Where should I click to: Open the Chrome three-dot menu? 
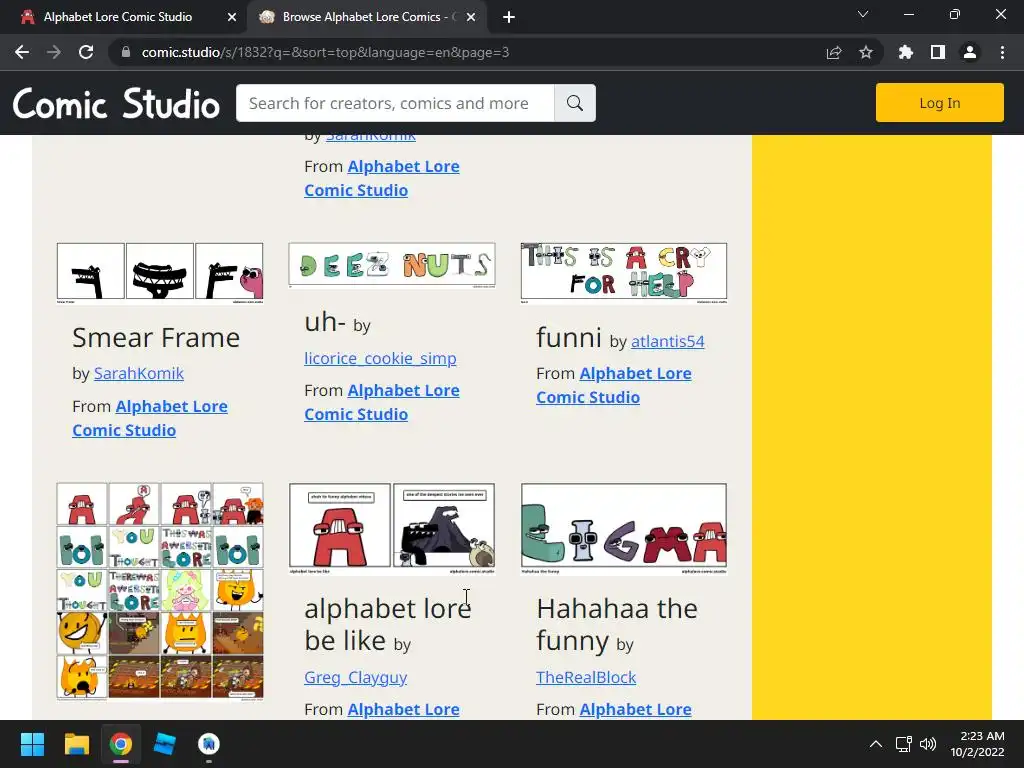(x=1002, y=52)
